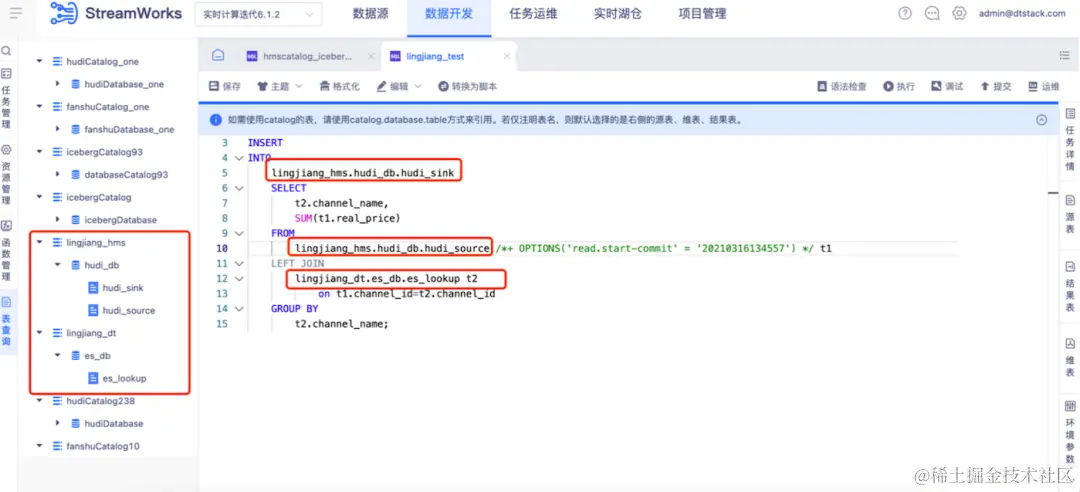
Task: Fold code at line 6 SELECT arrow
Action: click(x=239, y=188)
